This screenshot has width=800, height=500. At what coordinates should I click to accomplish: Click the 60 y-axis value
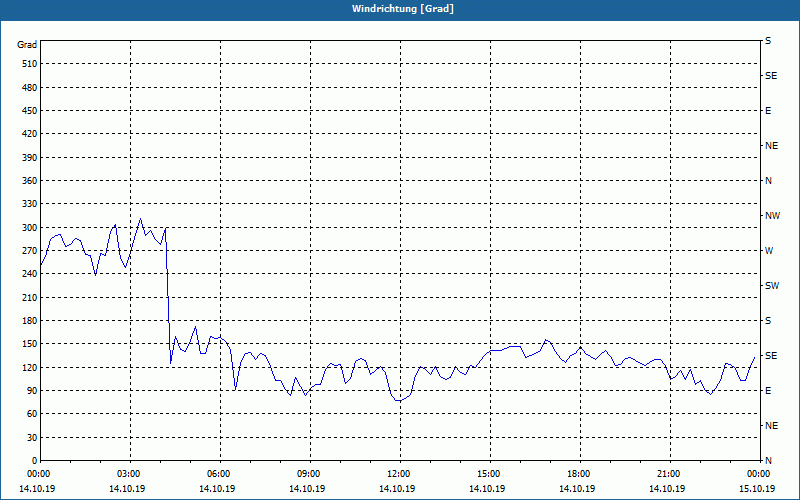point(32,414)
